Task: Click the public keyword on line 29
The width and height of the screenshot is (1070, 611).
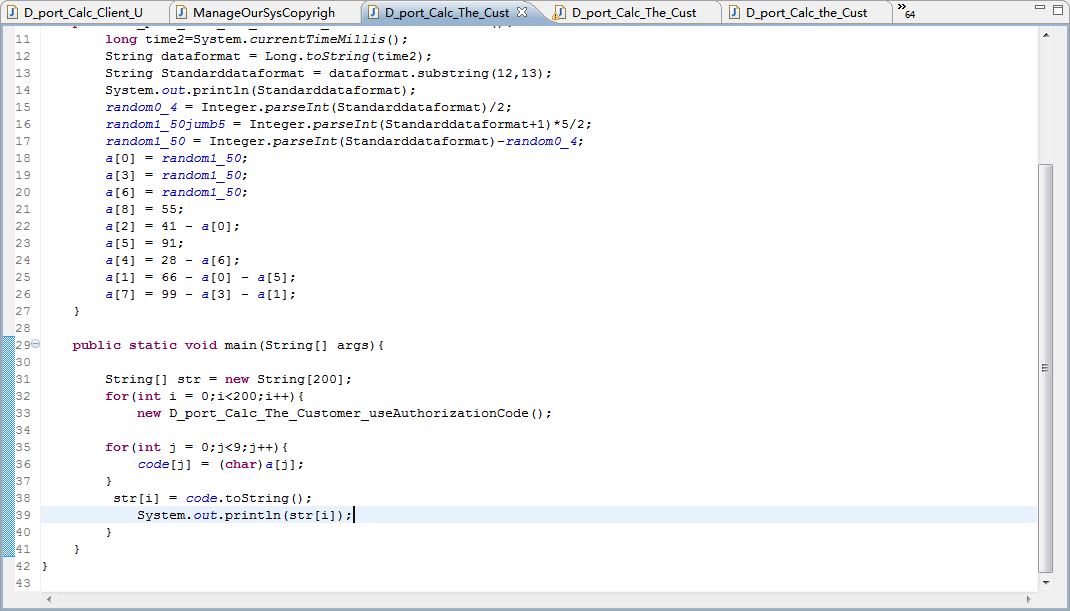Action: (x=96, y=345)
